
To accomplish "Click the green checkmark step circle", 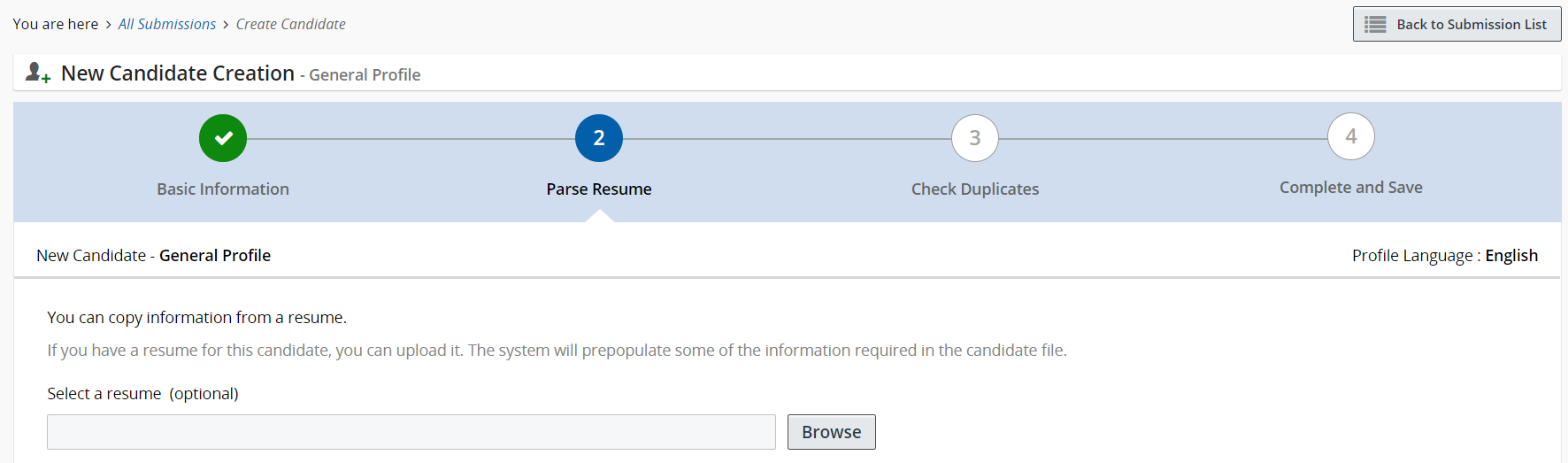I will point(223,138).
